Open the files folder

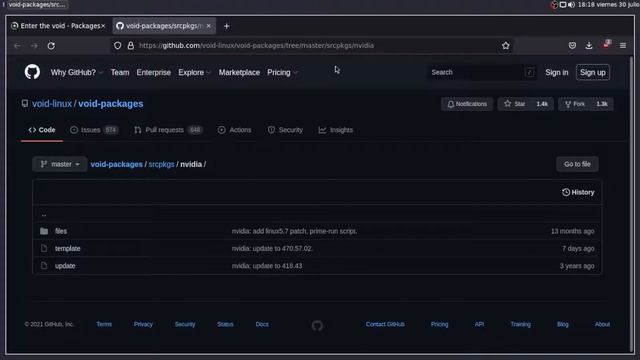(61, 231)
